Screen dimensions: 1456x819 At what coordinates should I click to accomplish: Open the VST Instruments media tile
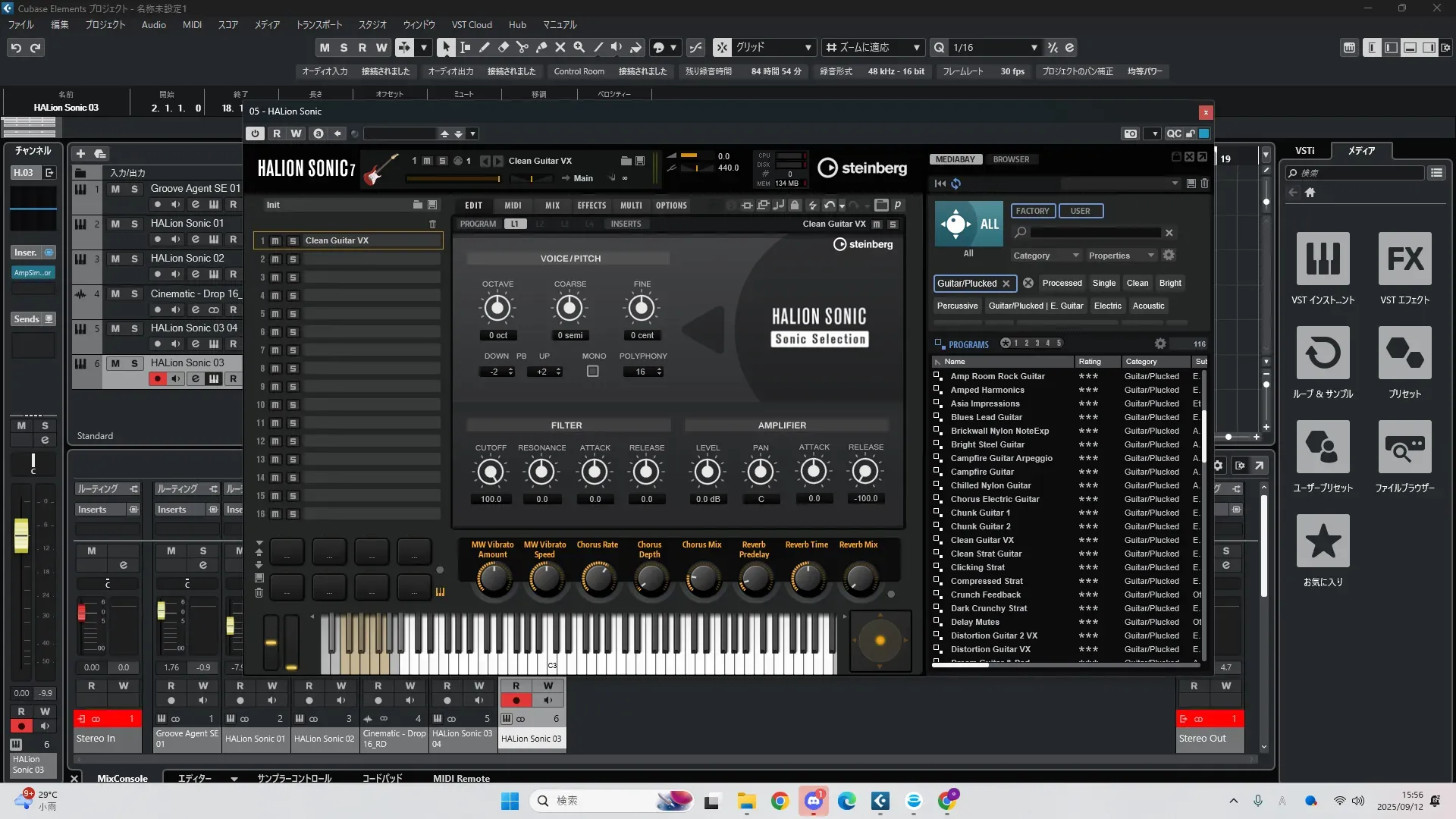[1323, 259]
